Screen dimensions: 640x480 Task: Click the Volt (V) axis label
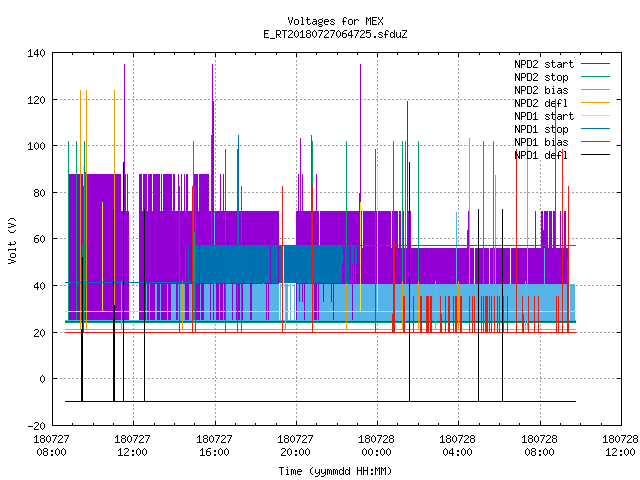pos(13,240)
